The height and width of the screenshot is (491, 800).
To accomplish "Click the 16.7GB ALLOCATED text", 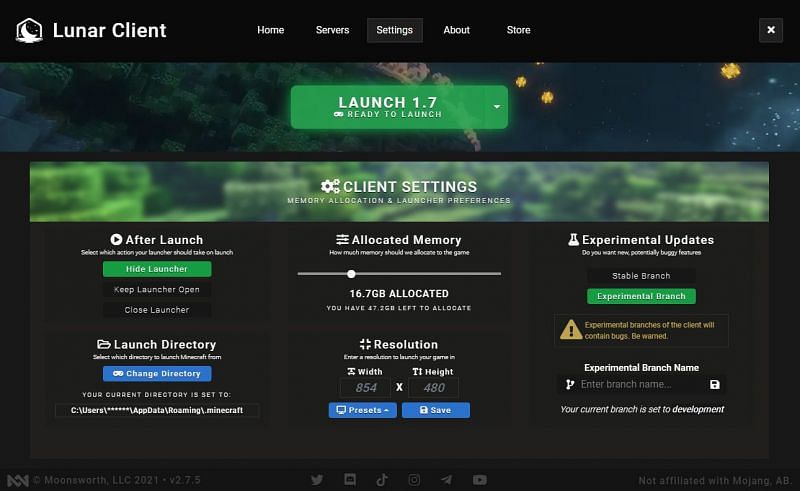I will pyautogui.click(x=399, y=293).
